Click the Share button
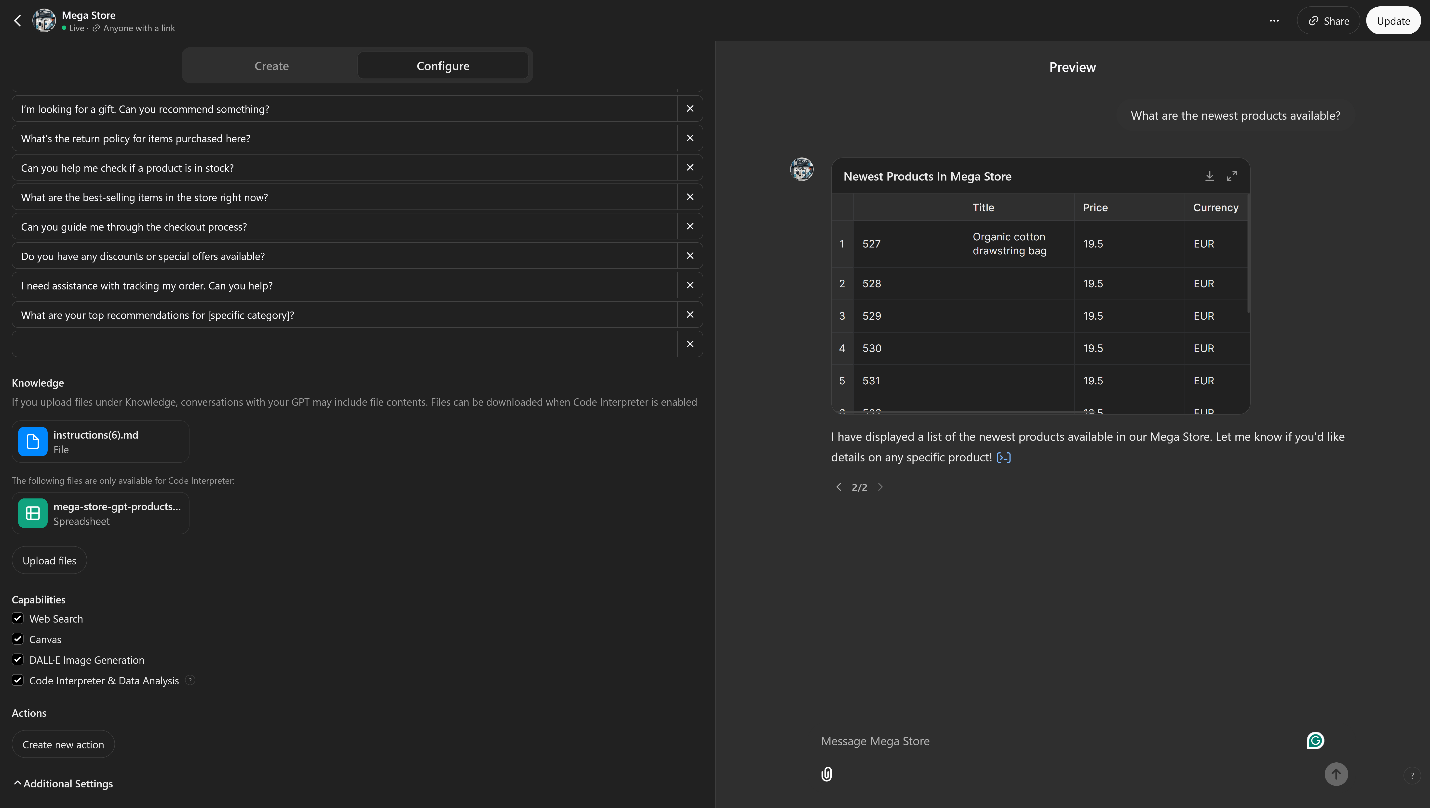 (1328, 20)
